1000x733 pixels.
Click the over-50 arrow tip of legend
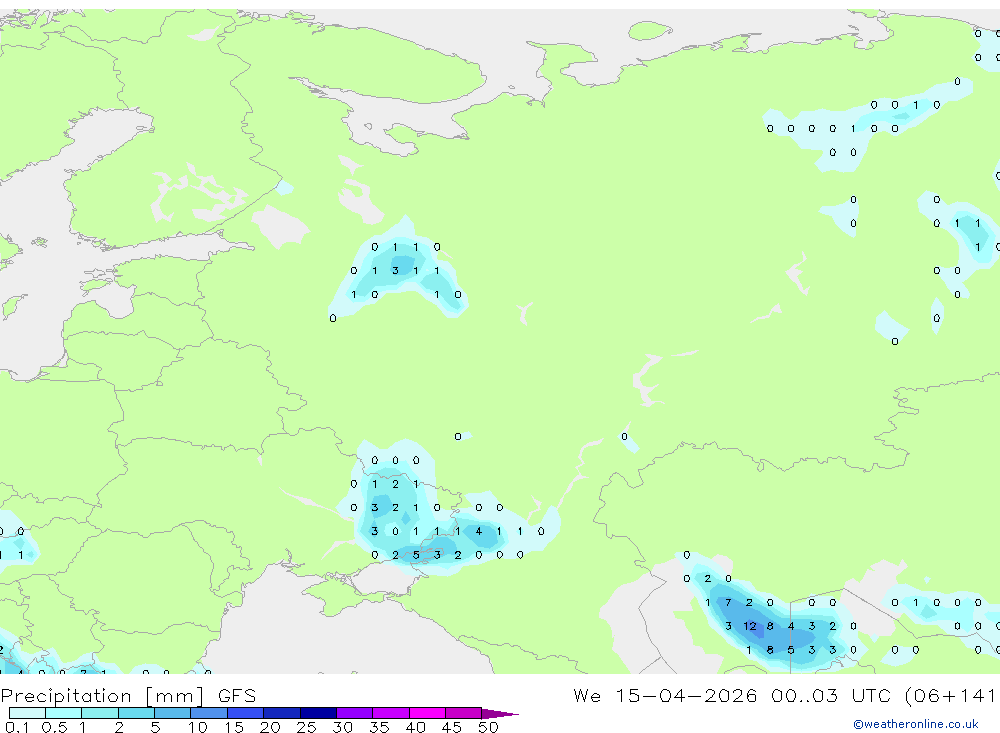500,713
